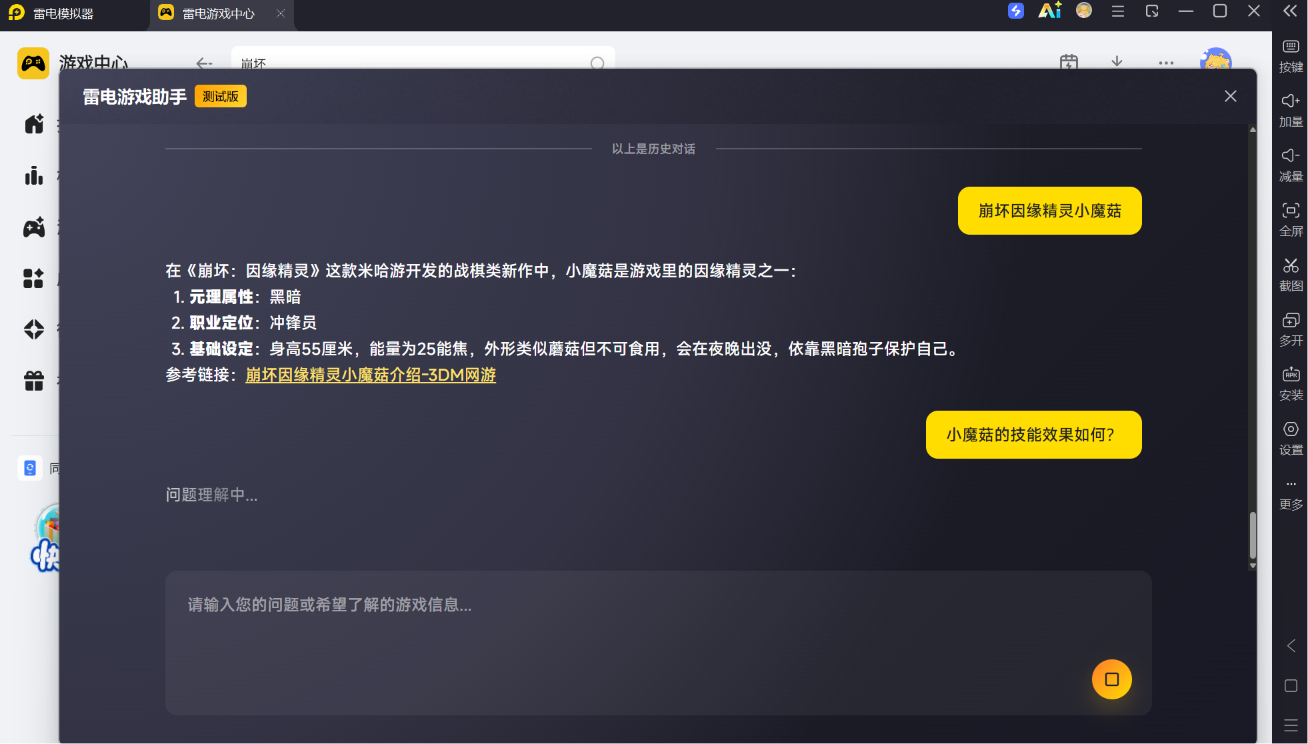The height and width of the screenshot is (744, 1308).
Task: Open the home icon in game center sidebar
Action: 34,124
